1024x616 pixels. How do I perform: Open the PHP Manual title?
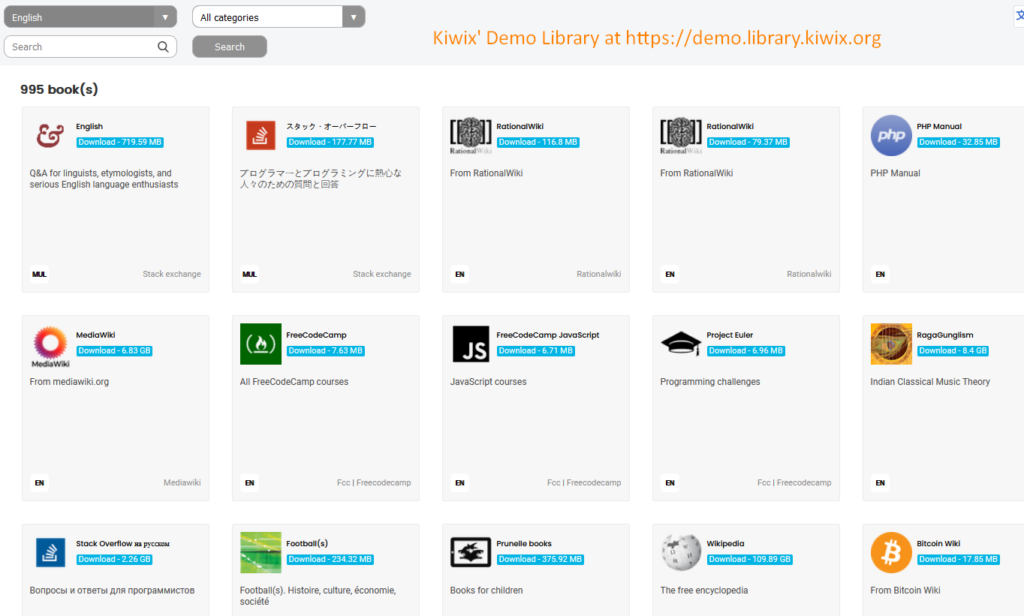[x=939, y=126]
